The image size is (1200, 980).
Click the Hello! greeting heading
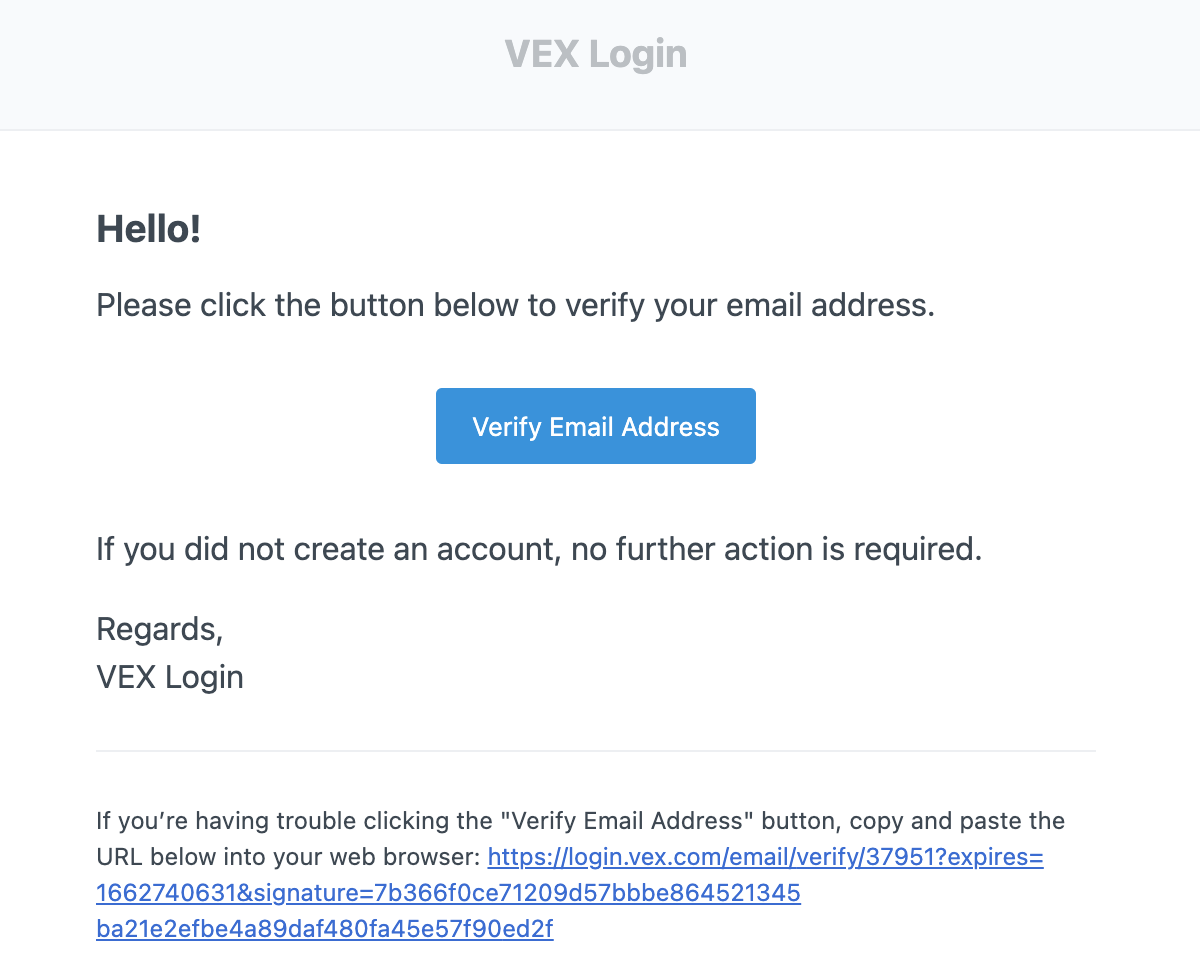(x=148, y=229)
